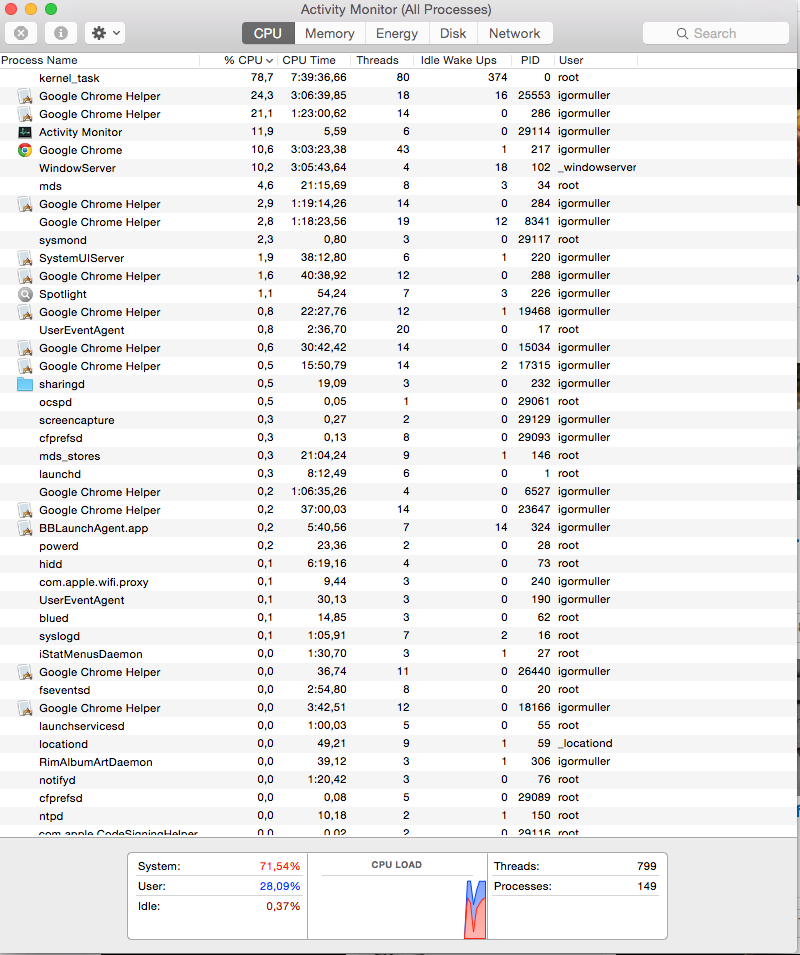Select the launchservicesd process
The height and width of the screenshot is (955, 800).
click(398, 725)
